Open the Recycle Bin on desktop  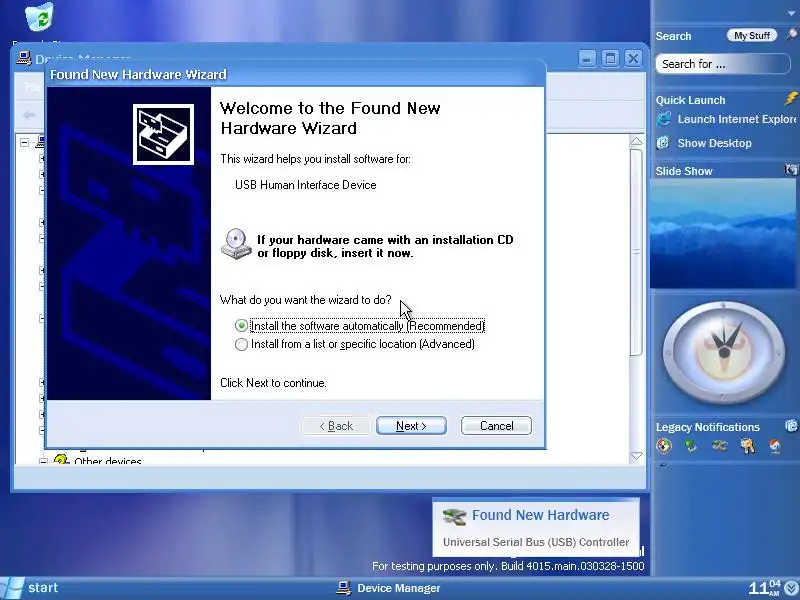click(x=40, y=17)
